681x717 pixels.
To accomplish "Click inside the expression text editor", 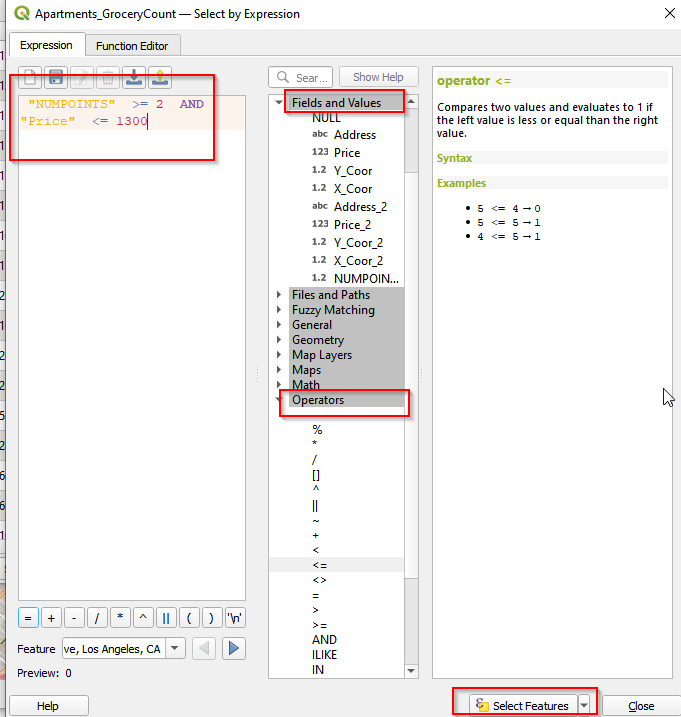I will tap(132, 348).
